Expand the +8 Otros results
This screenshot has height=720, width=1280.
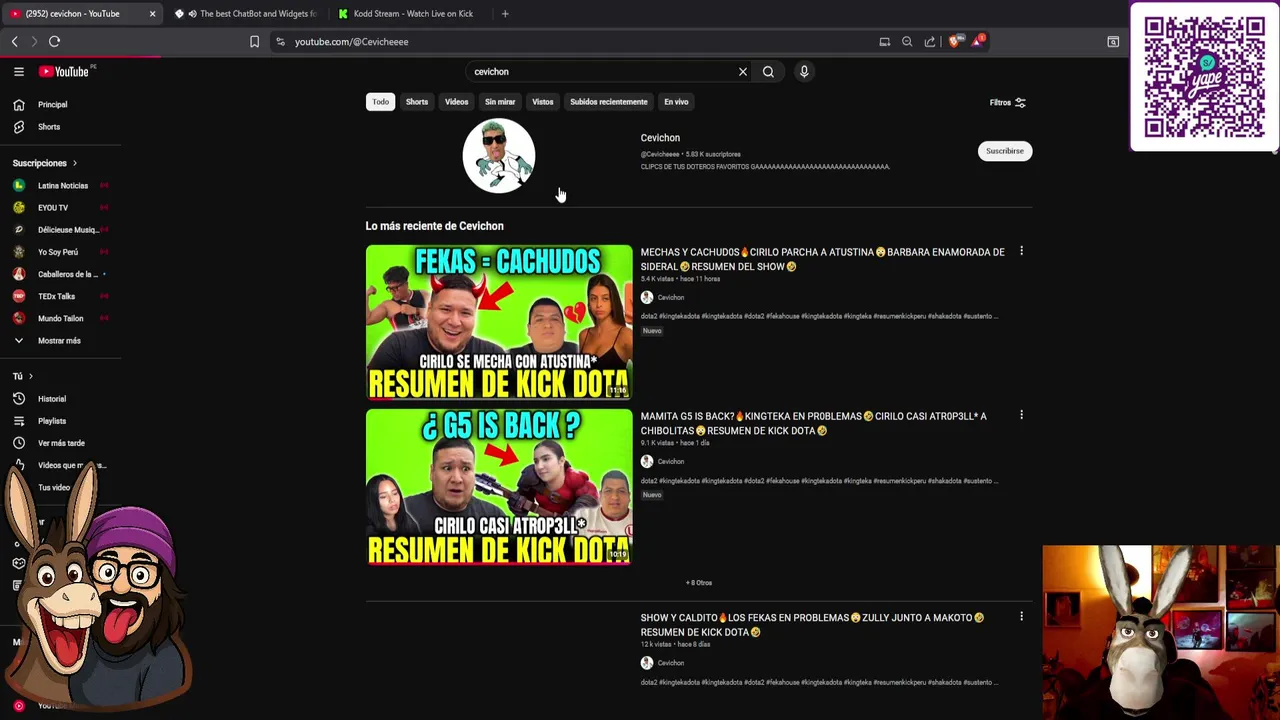pyautogui.click(x=699, y=583)
